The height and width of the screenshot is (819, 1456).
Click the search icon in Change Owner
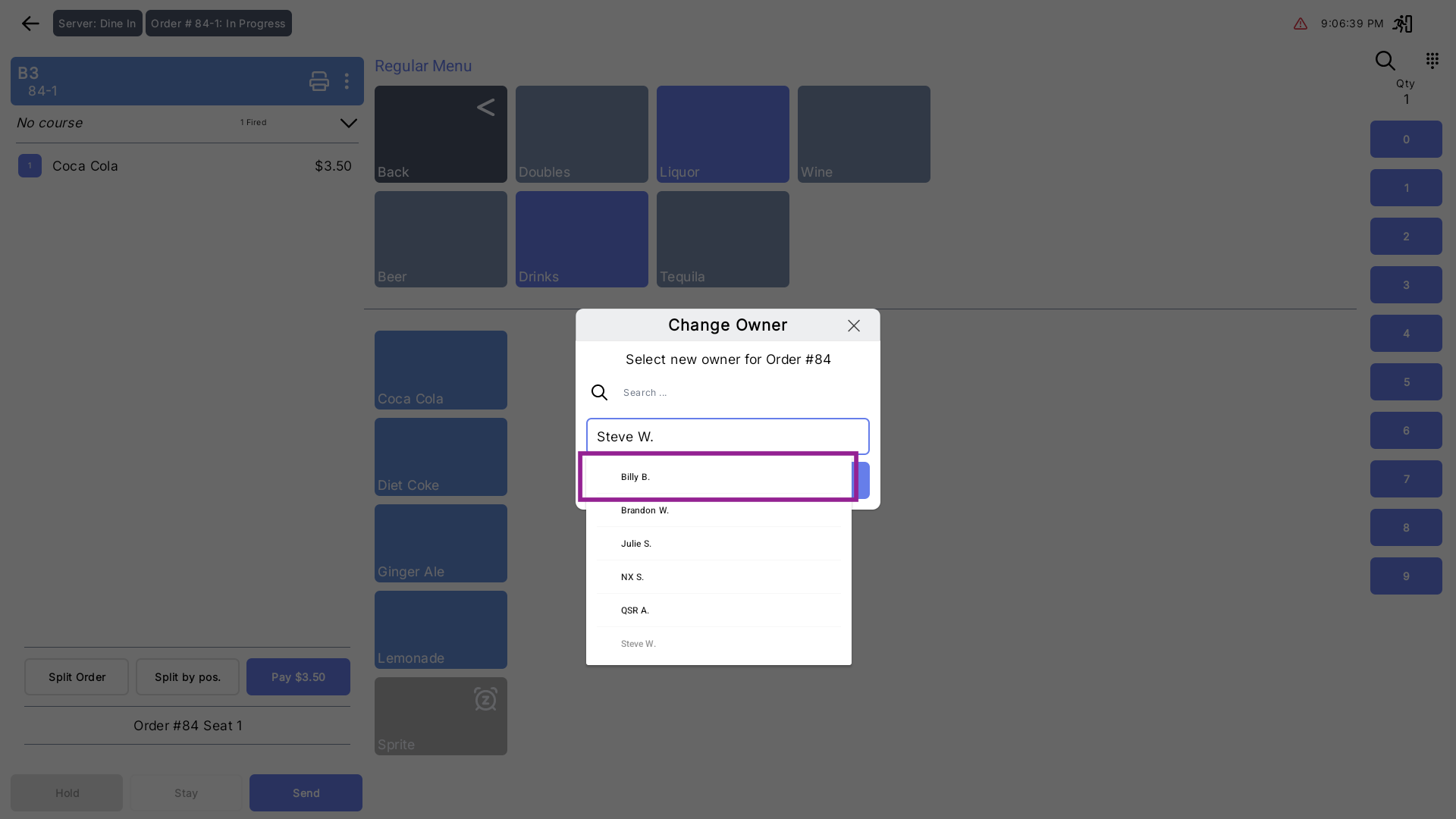click(x=599, y=392)
